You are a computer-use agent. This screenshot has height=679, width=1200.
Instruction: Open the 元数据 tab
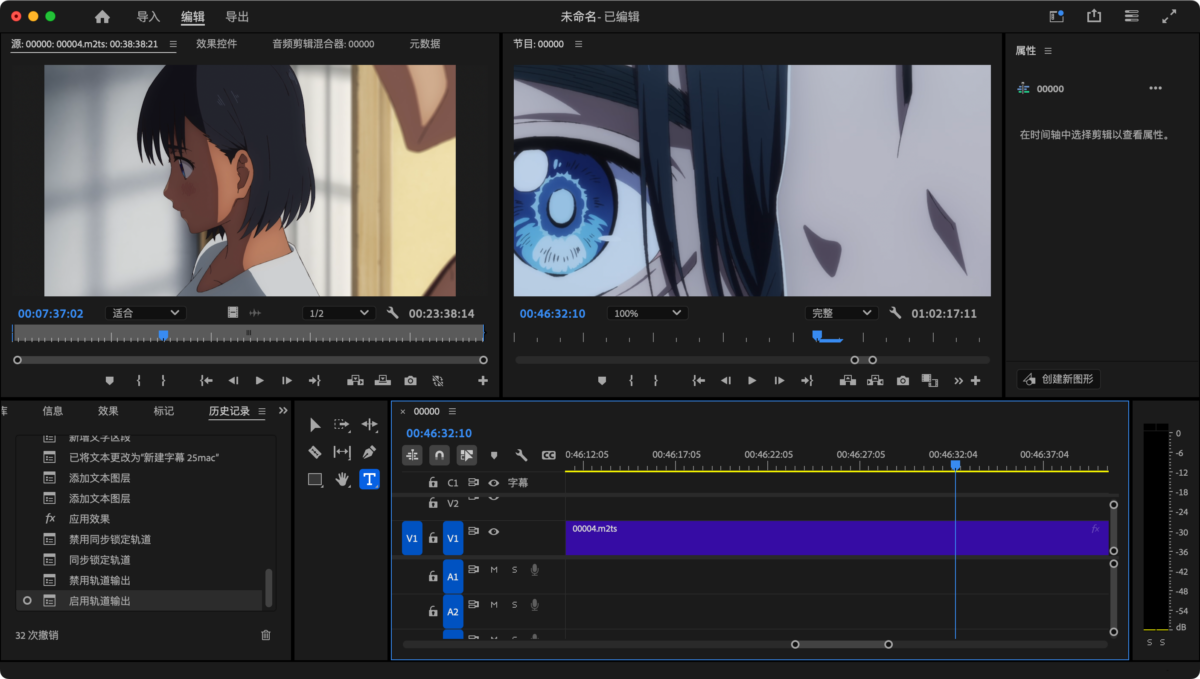click(424, 44)
